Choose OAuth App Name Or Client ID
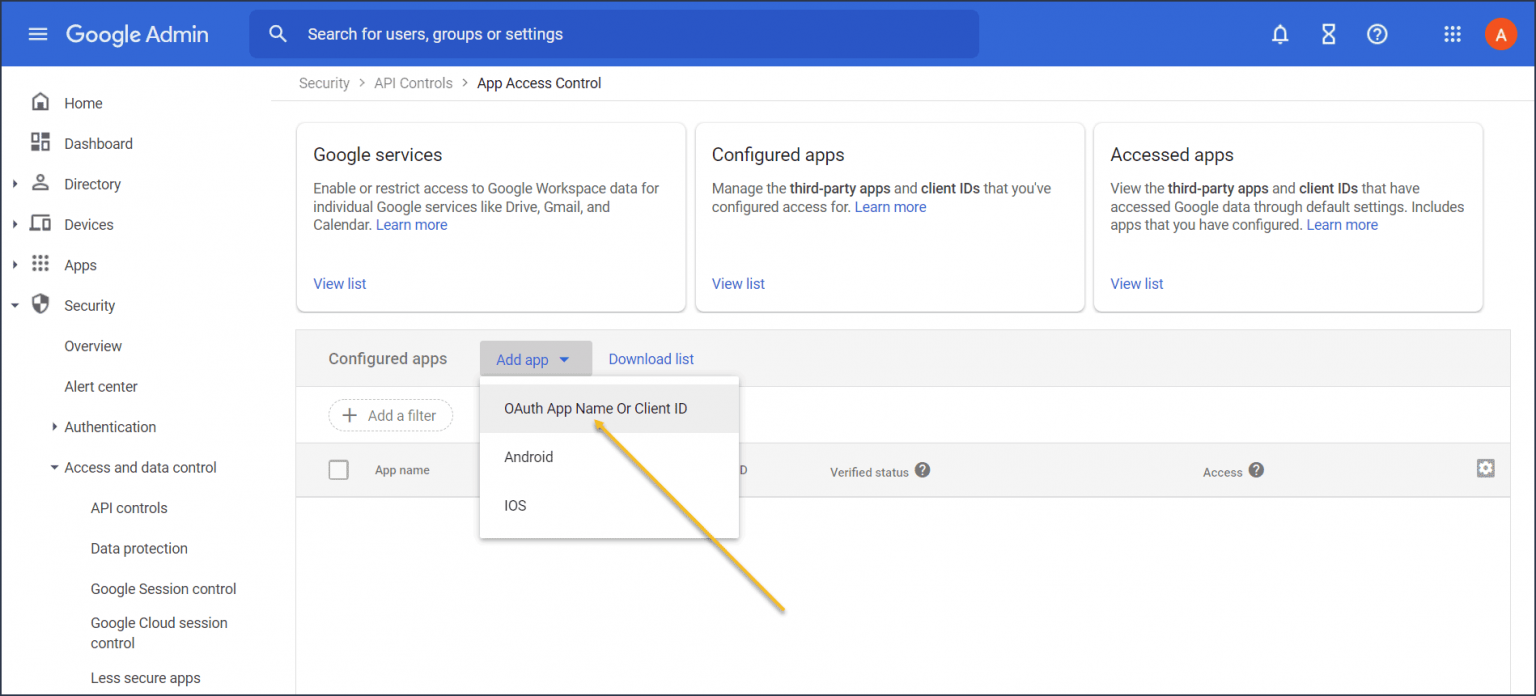The width and height of the screenshot is (1536, 696). [x=609, y=409]
